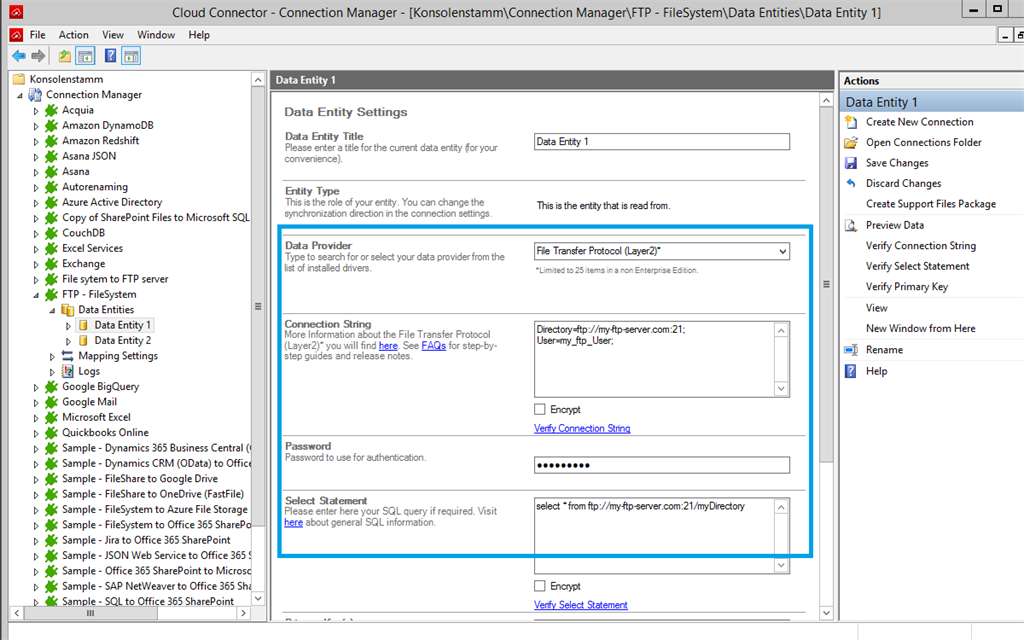
Task: Click the Verify Connection String link
Action: pyautogui.click(x=582, y=429)
